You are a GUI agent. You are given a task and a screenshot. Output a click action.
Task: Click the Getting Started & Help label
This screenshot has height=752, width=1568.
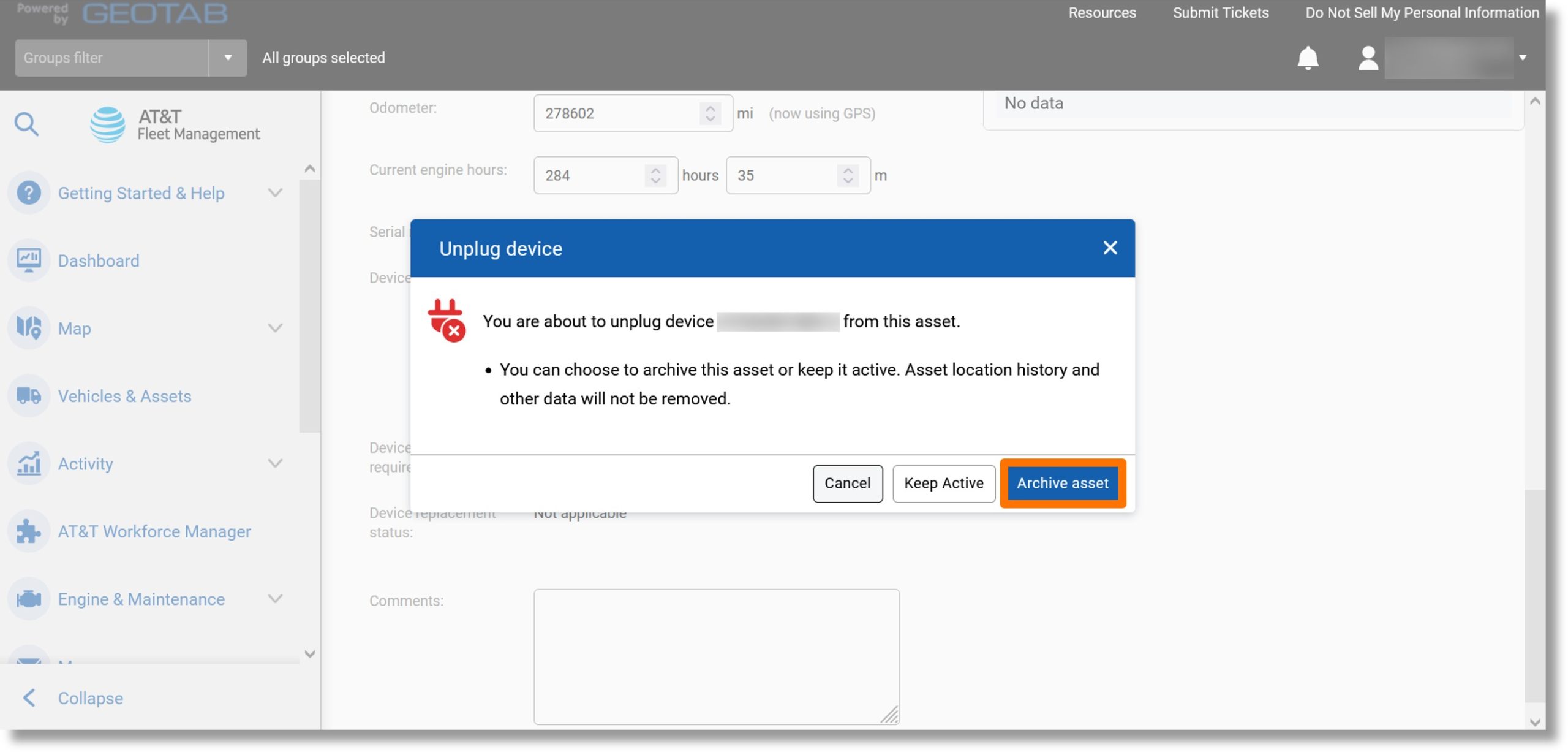tap(141, 193)
